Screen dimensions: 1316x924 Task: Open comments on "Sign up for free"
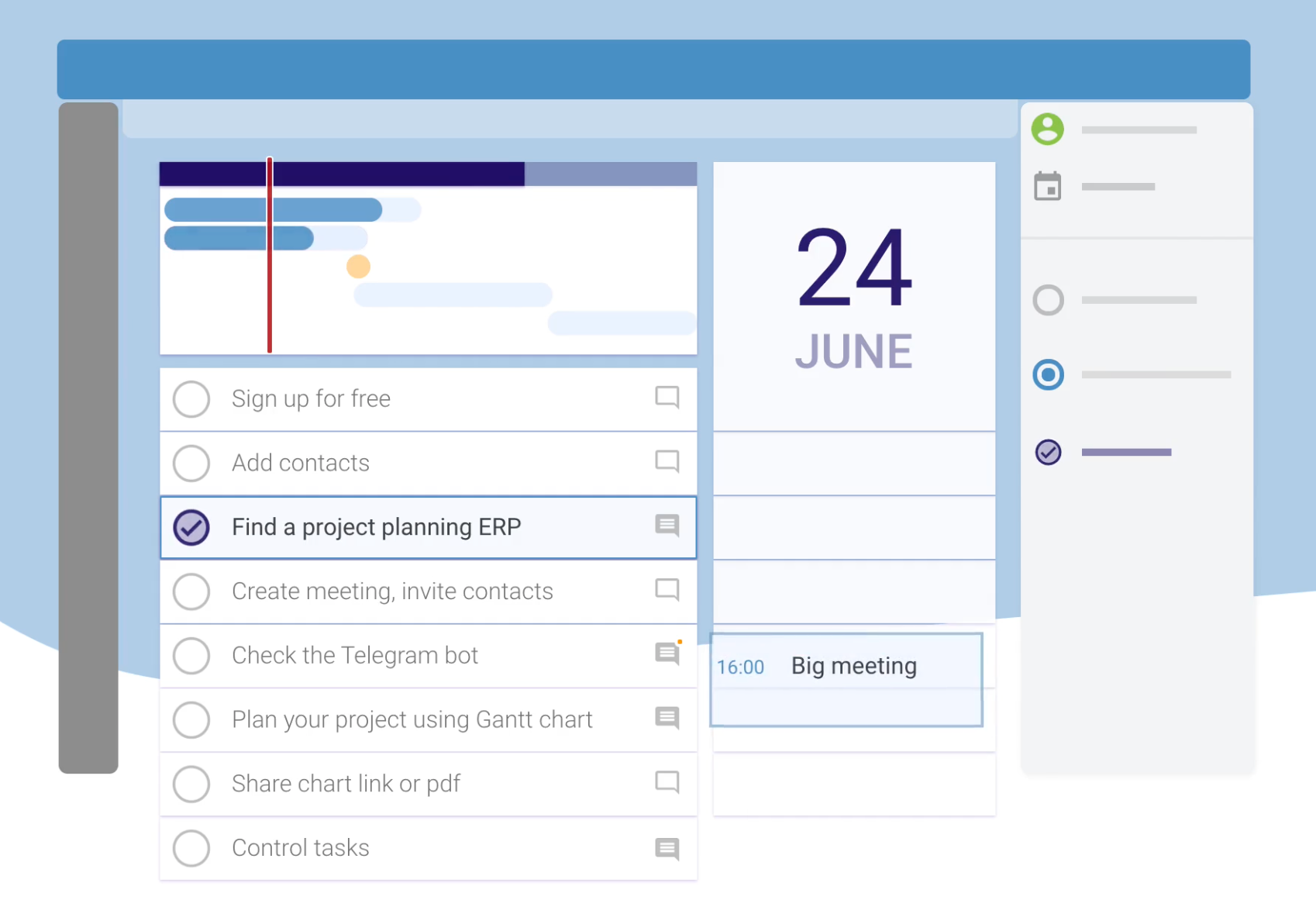(667, 398)
